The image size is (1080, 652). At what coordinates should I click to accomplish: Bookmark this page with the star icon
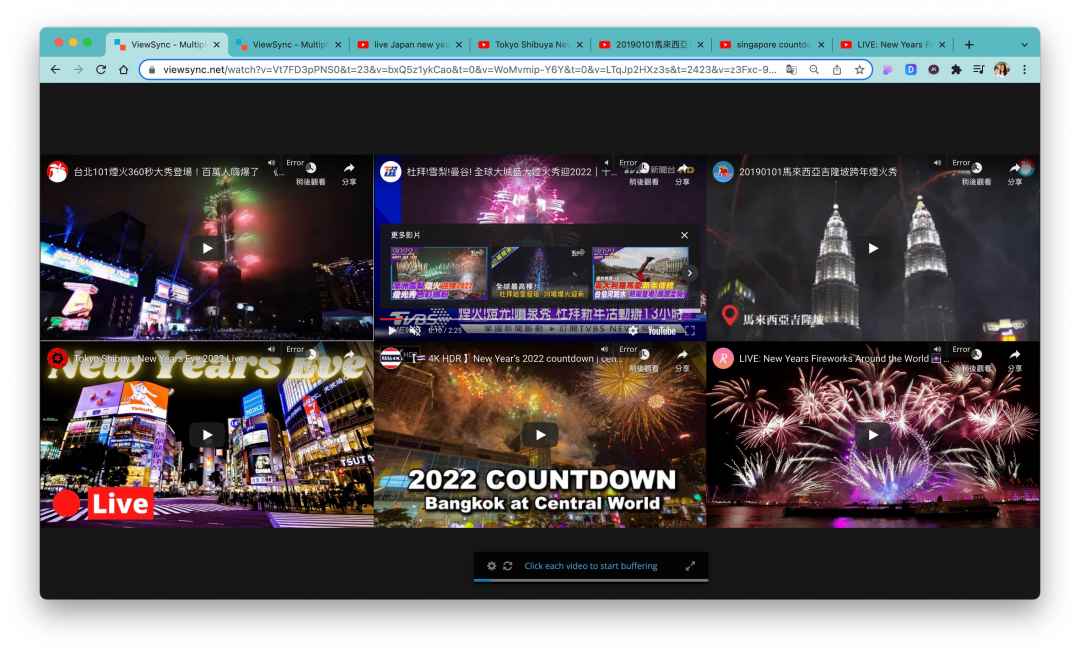pos(859,70)
